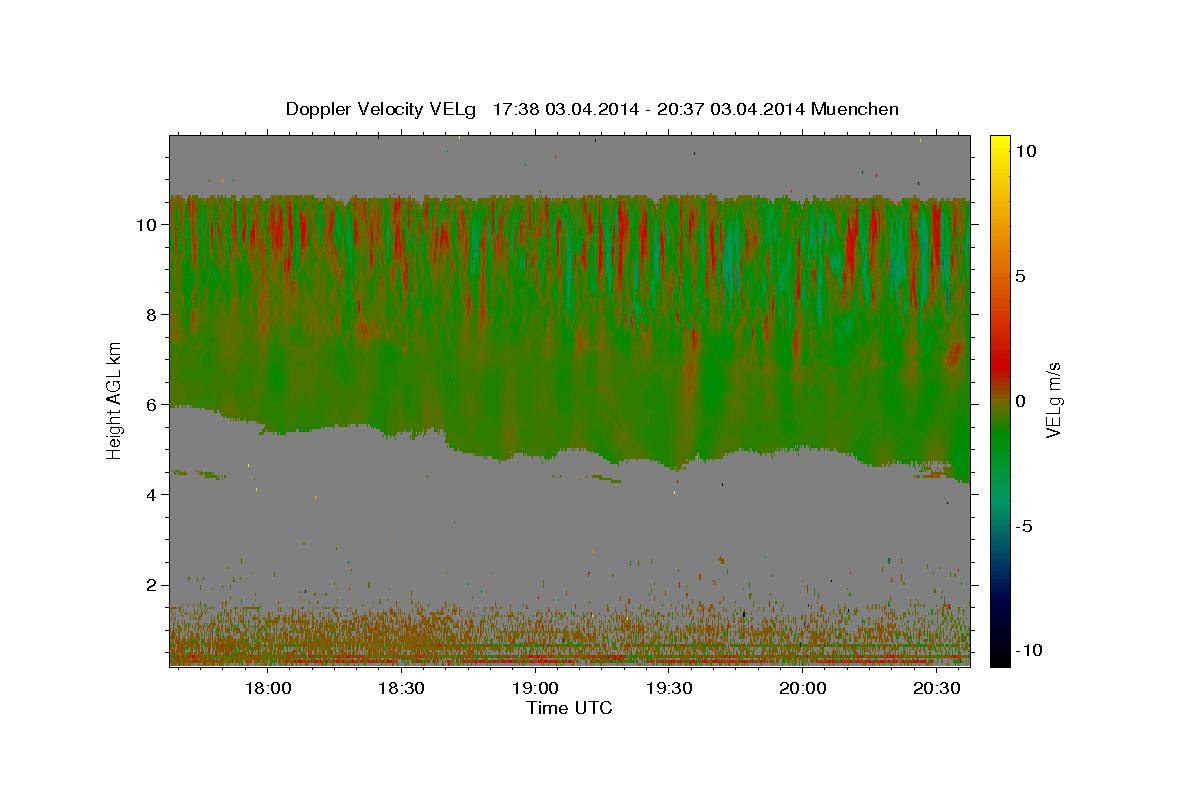Click the colorbar value 0 label

point(1022,401)
